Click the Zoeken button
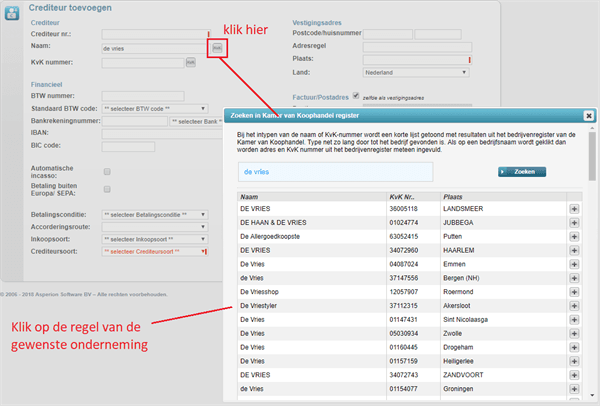 pyautogui.click(x=522, y=172)
